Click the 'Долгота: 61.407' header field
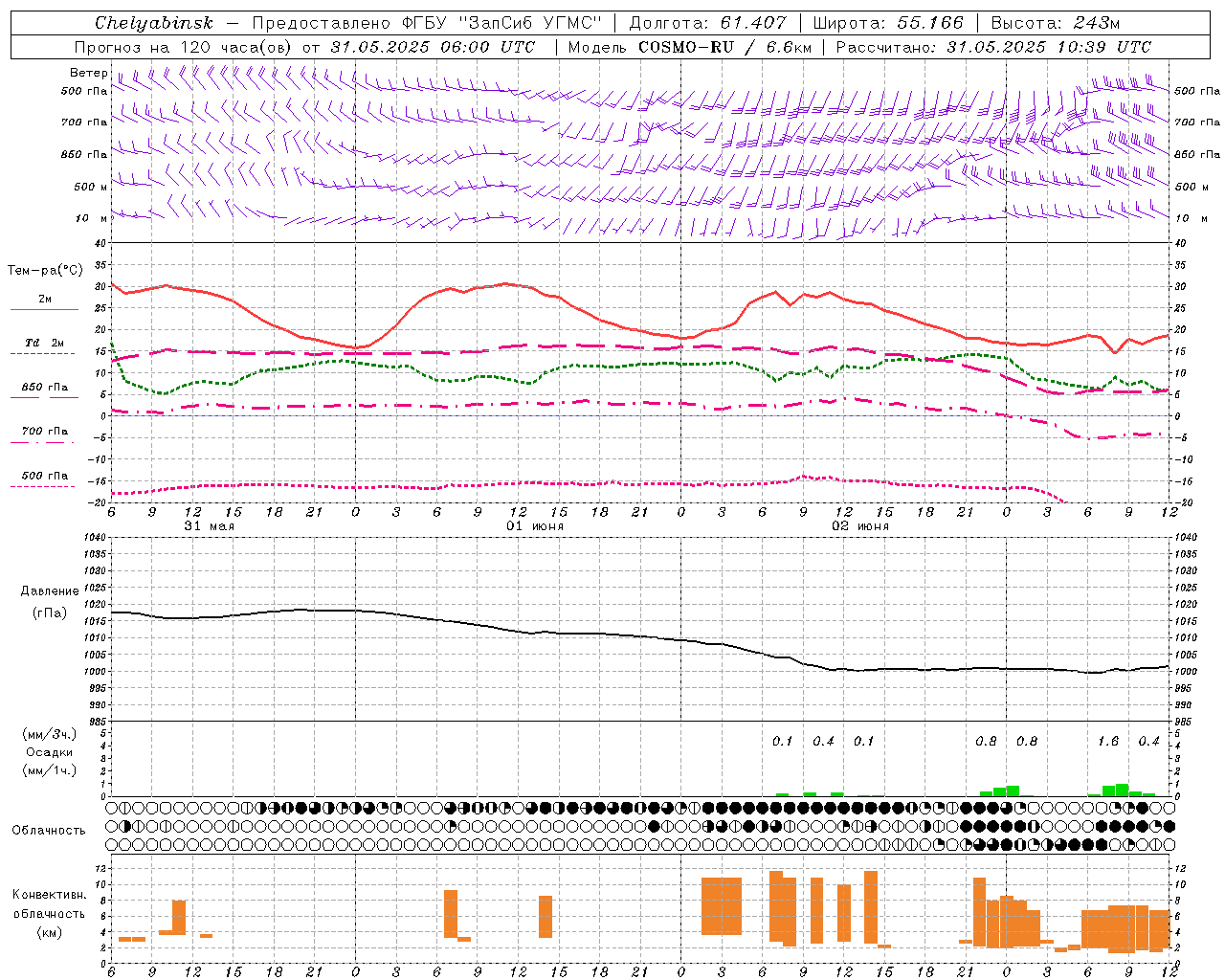Screen dimensions: 1225x980 (x=707, y=23)
